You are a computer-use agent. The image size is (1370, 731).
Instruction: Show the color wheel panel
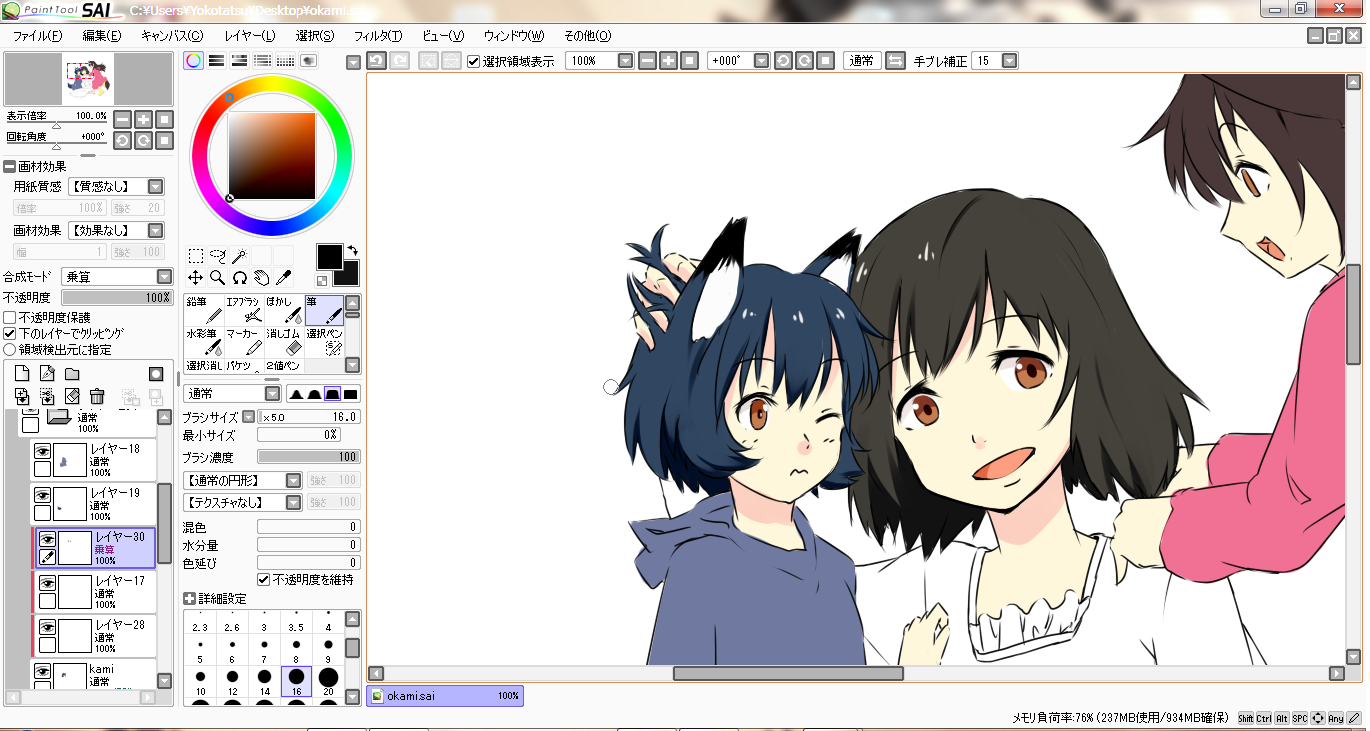[x=194, y=61]
